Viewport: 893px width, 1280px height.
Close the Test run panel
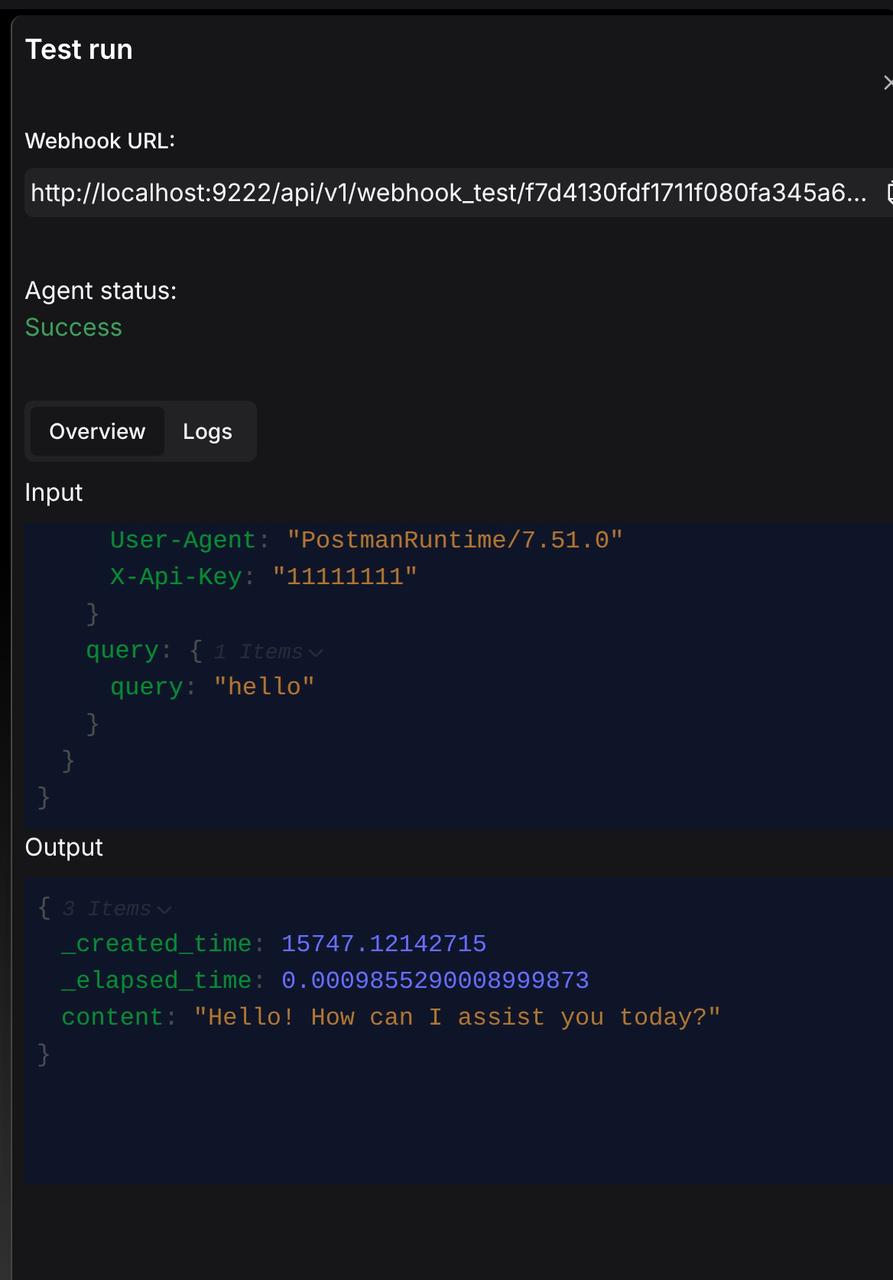(x=888, y=83)
